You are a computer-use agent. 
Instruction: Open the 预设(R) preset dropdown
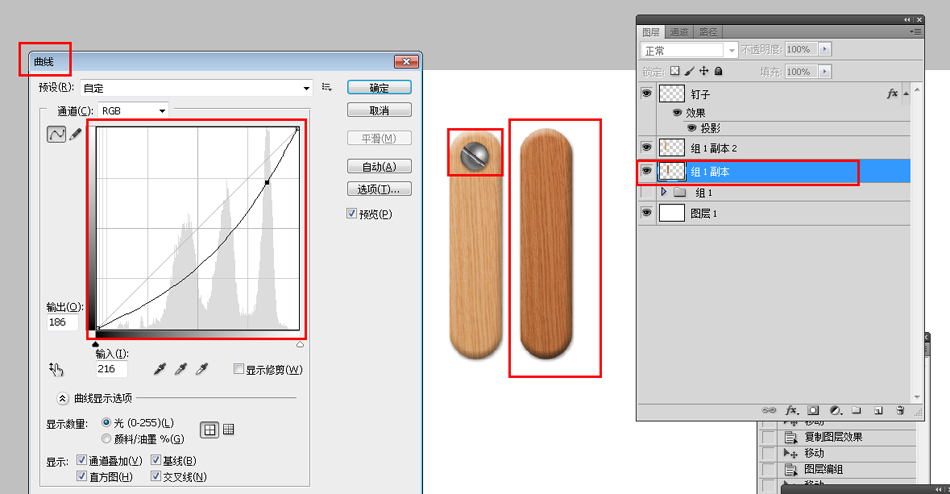click(307, 88)
